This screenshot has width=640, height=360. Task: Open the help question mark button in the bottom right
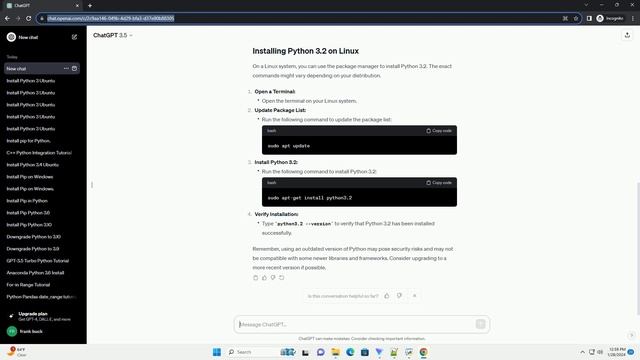[631, 335]
